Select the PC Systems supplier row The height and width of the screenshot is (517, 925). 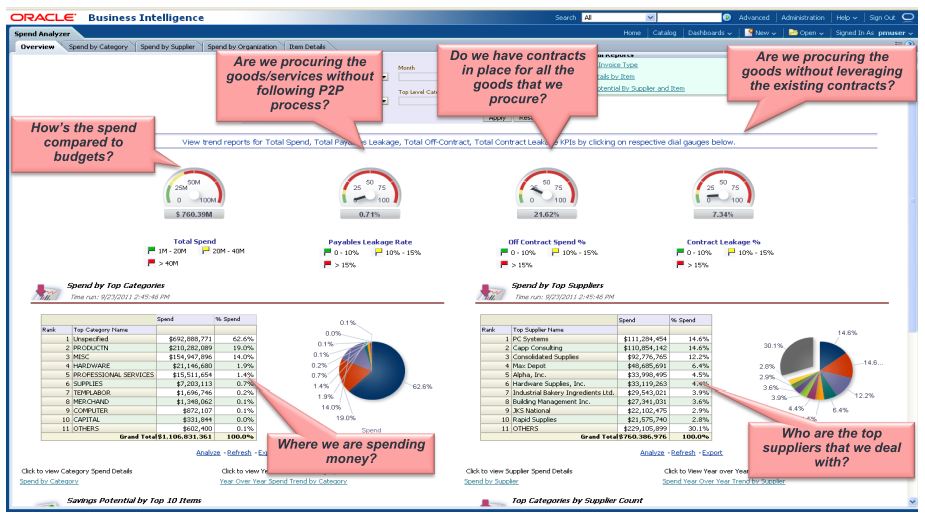[596, 339]
